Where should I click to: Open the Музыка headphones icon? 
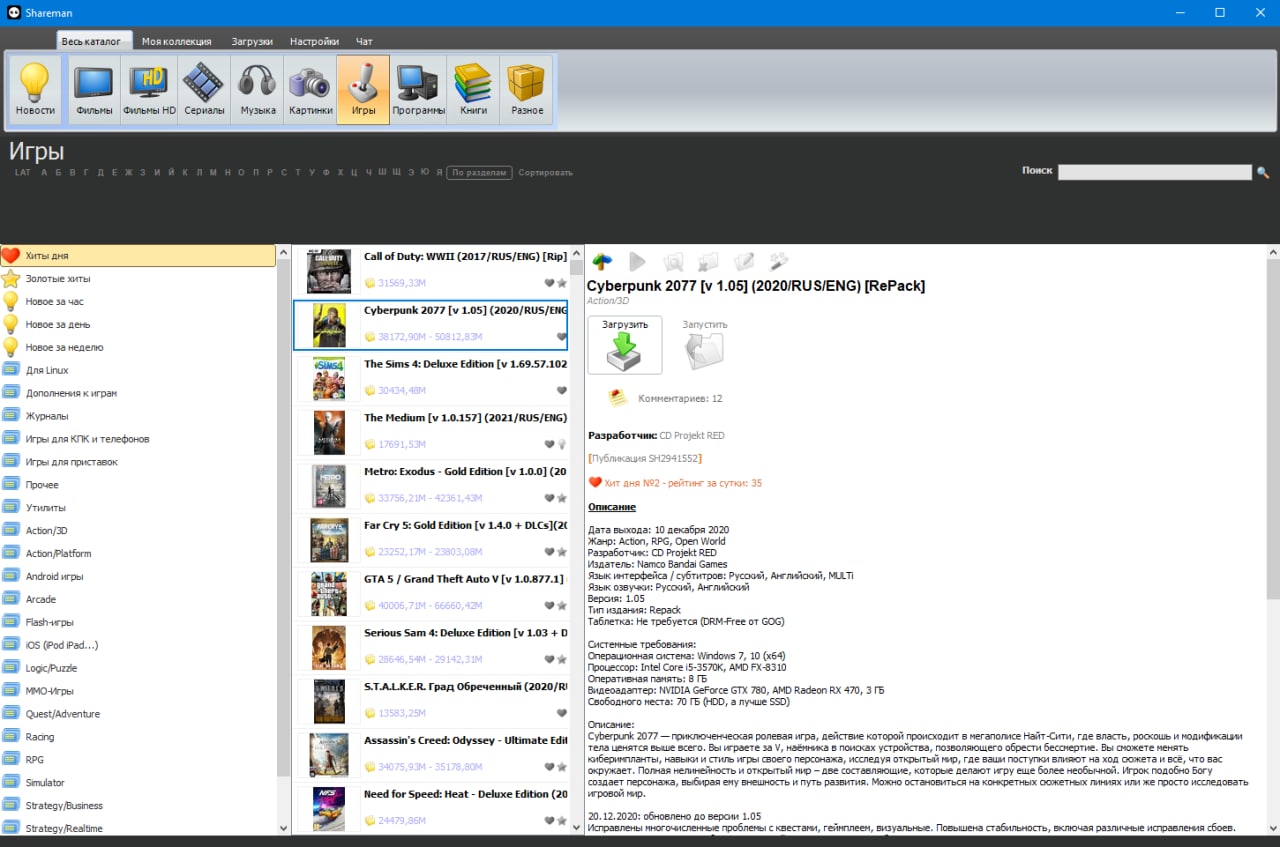[x=258, y=90]
